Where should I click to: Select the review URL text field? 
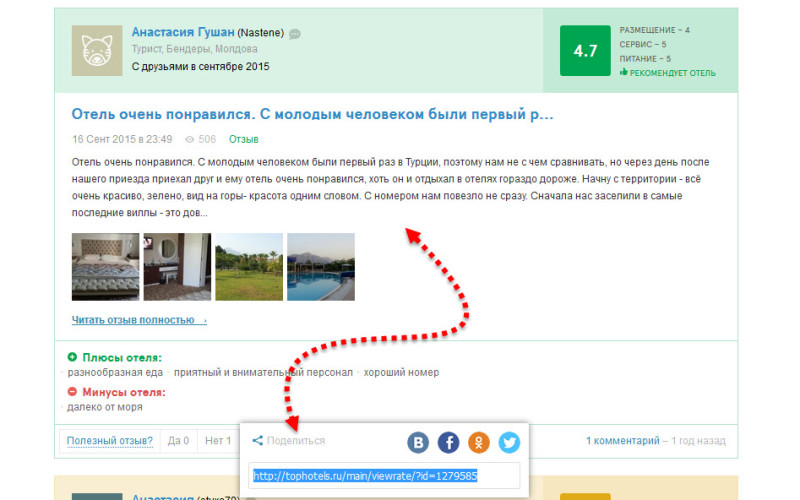[x=384, y=476]
